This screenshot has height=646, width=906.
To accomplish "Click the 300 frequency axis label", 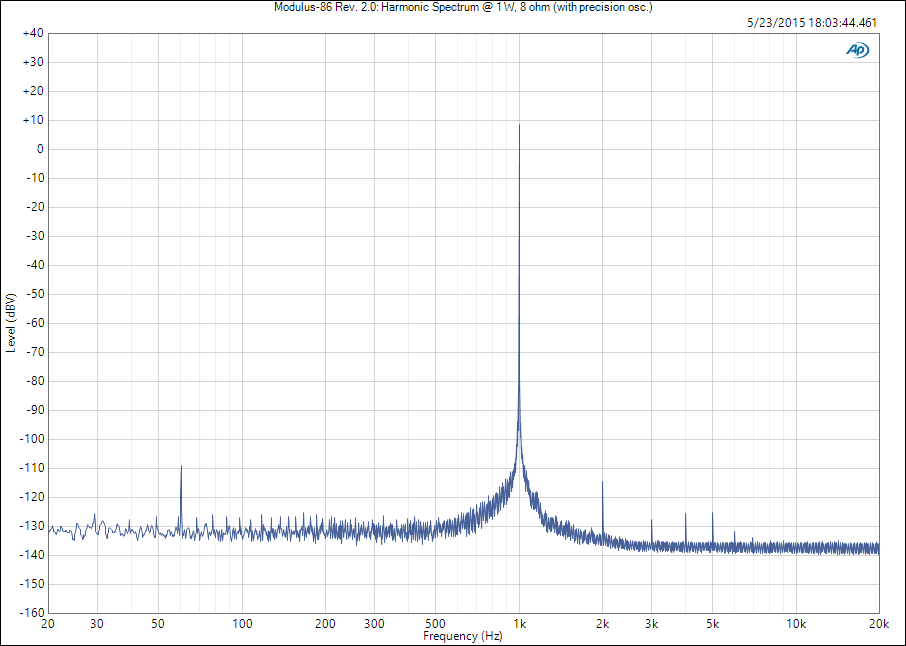I will coord(374,624).
